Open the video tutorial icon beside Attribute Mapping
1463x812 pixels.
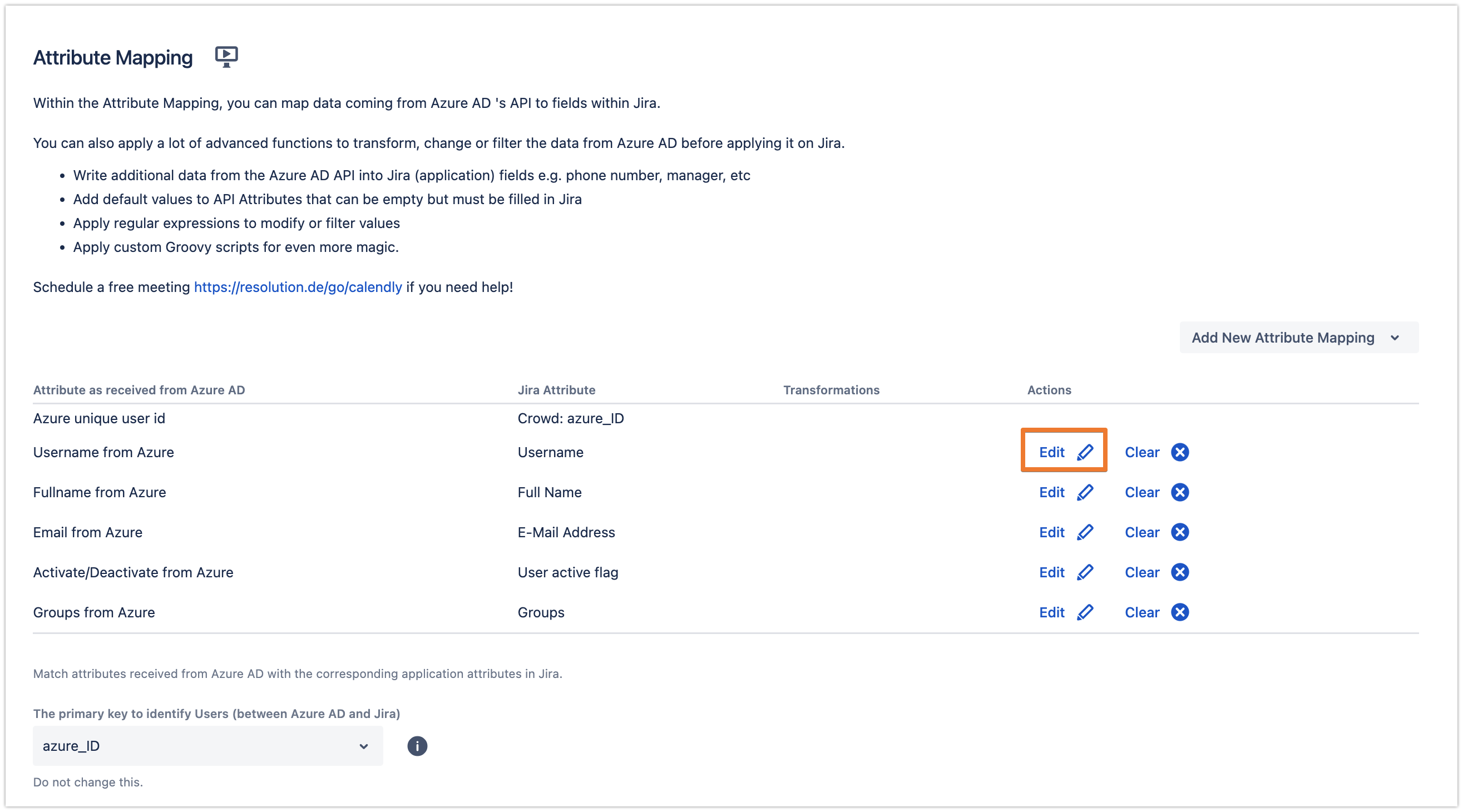pos(226,57)
